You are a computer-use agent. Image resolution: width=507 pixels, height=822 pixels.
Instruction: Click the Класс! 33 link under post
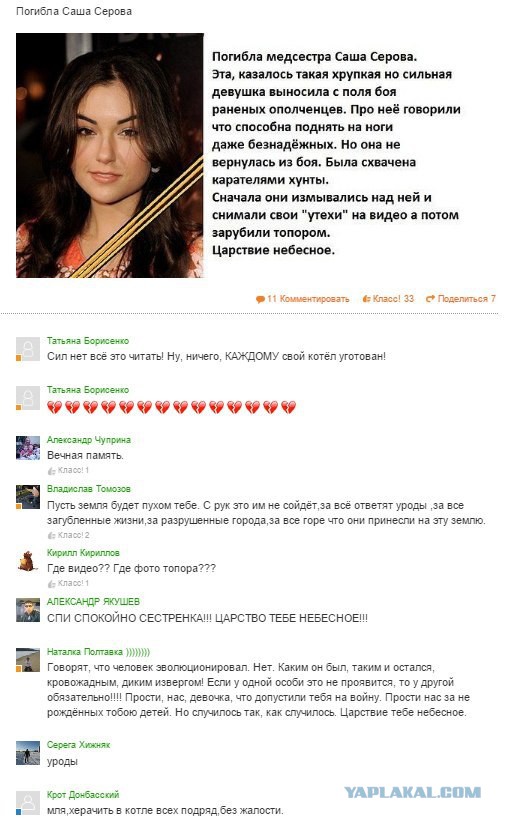pyautogui.click(x=389, y=299)
